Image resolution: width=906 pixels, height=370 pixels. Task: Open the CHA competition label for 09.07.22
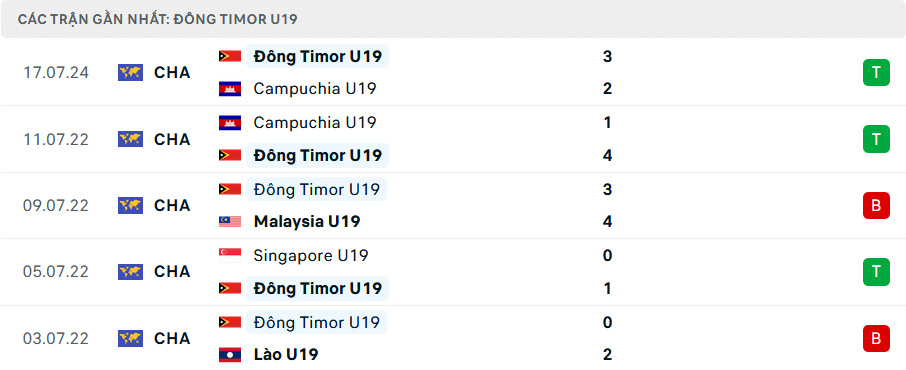coord(172,205)
